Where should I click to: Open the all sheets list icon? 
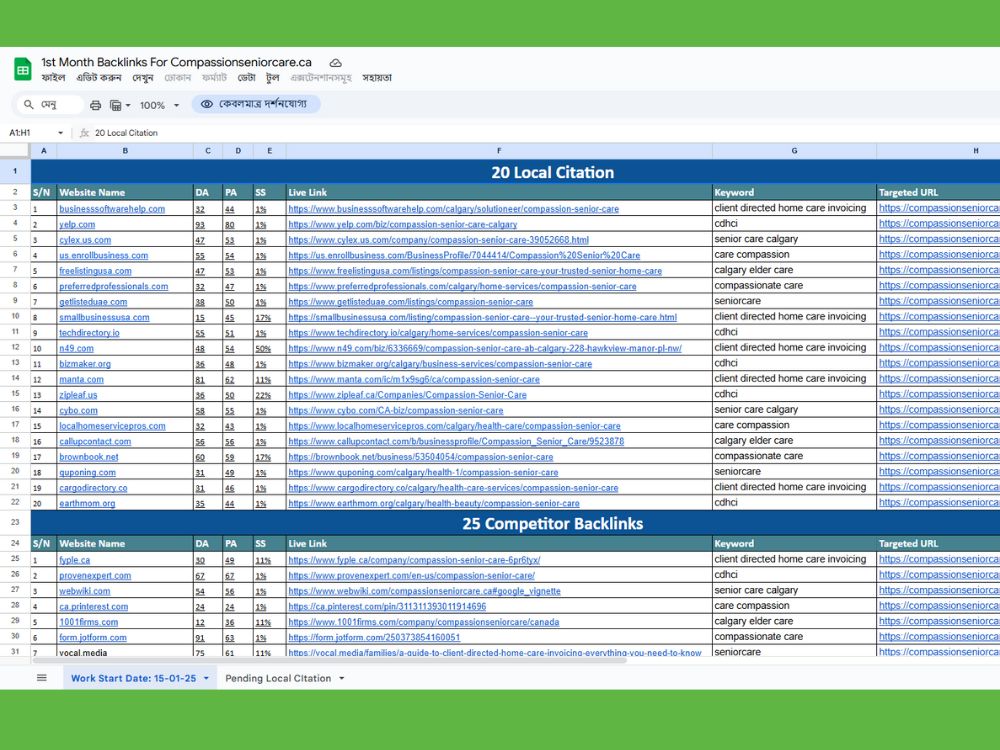[41, 678]
